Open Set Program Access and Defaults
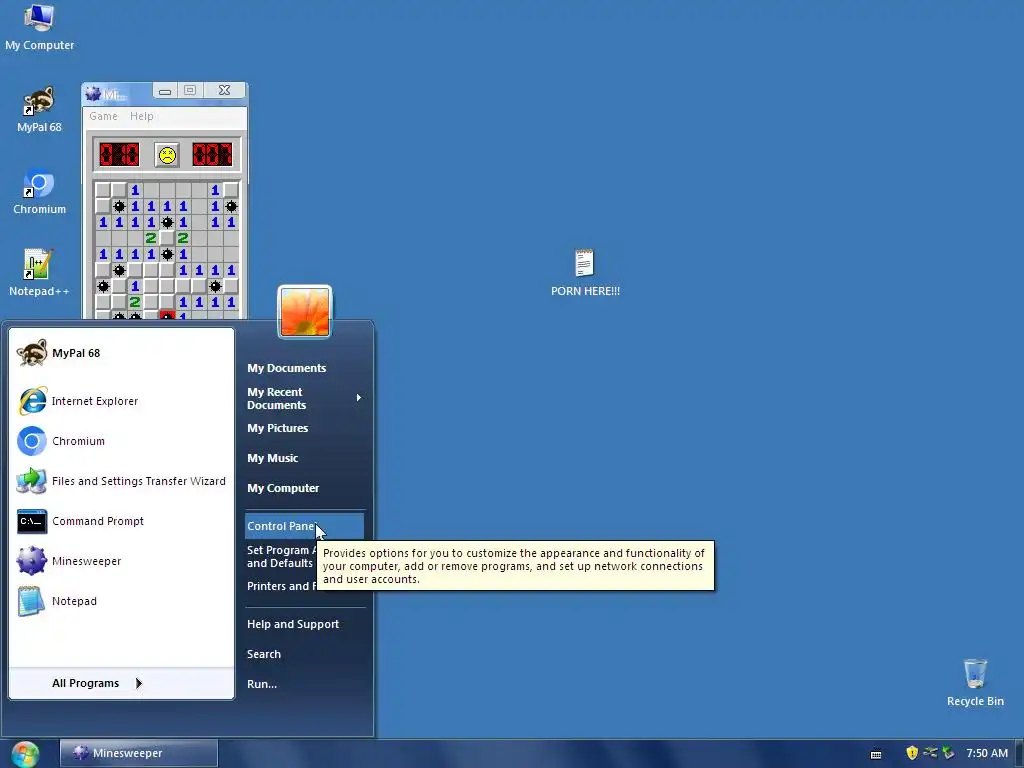Screen dimensions: 1024x768 (281, 557)
